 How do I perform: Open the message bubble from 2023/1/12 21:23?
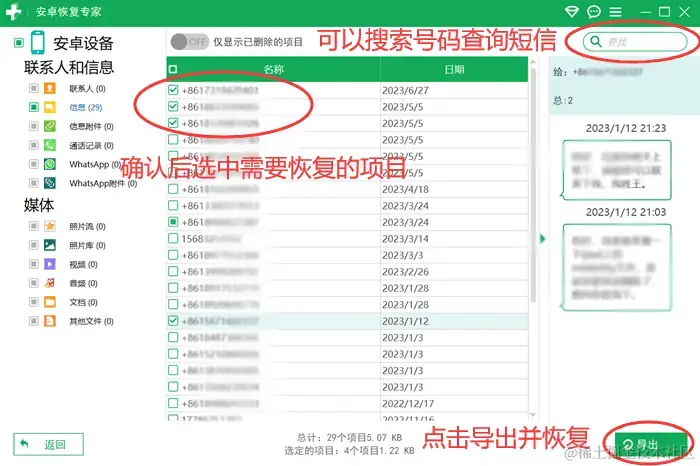[x=617, y=170]
